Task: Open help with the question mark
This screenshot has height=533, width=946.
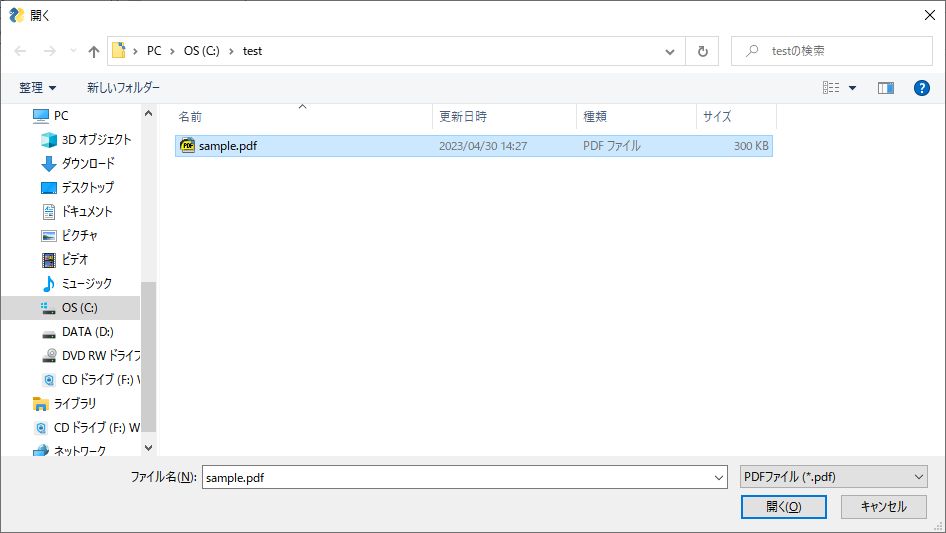Action: (921, 88)
